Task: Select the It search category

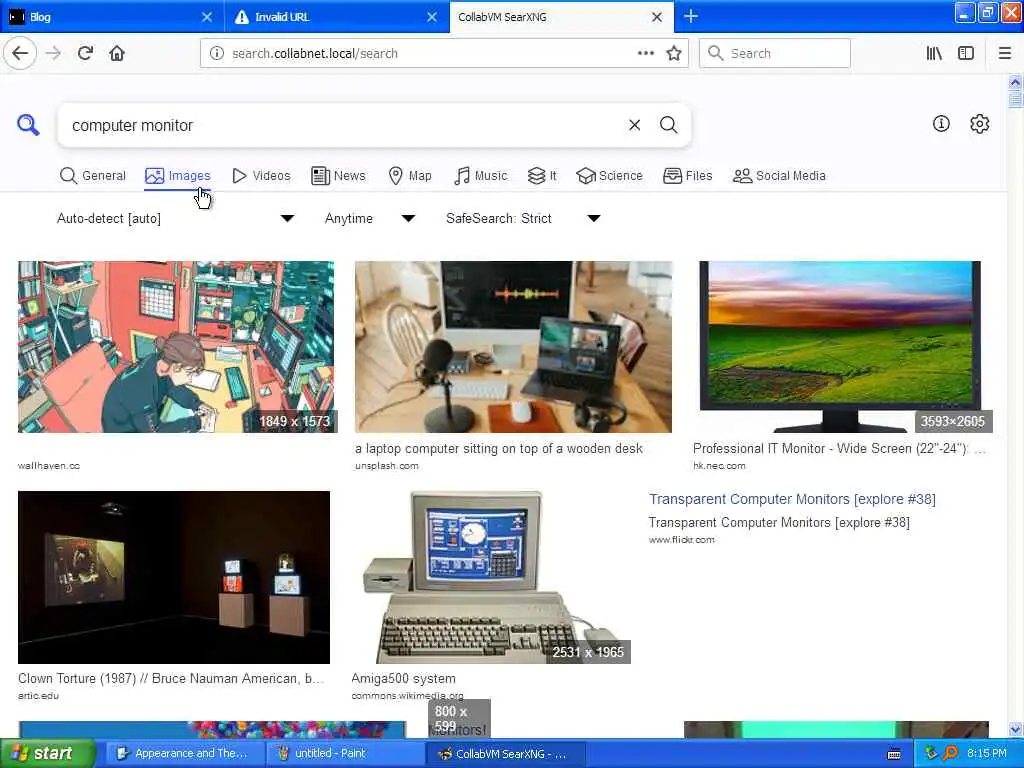Action: (x=542, y=176)
